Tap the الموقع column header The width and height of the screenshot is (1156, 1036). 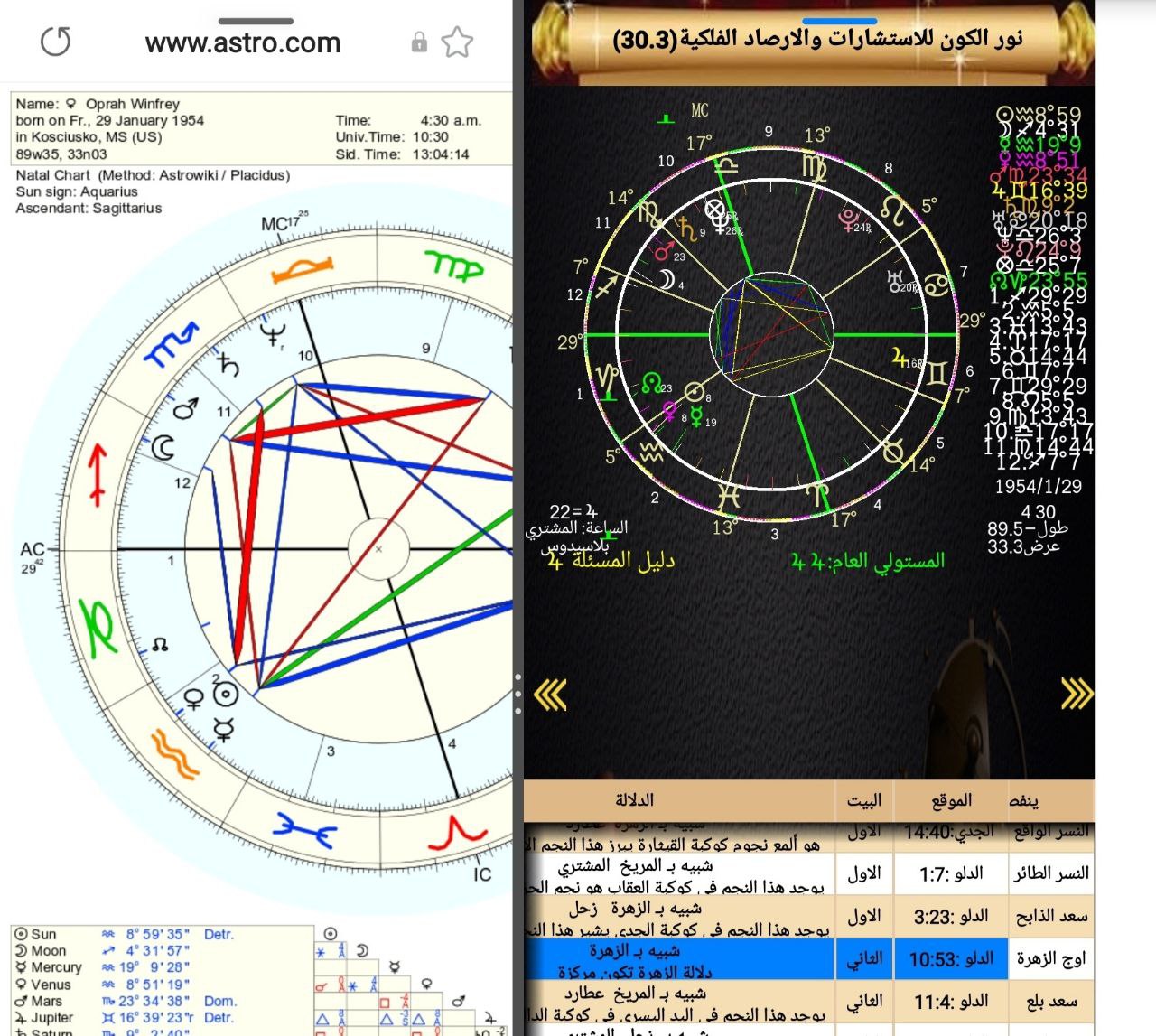point(952,800)
